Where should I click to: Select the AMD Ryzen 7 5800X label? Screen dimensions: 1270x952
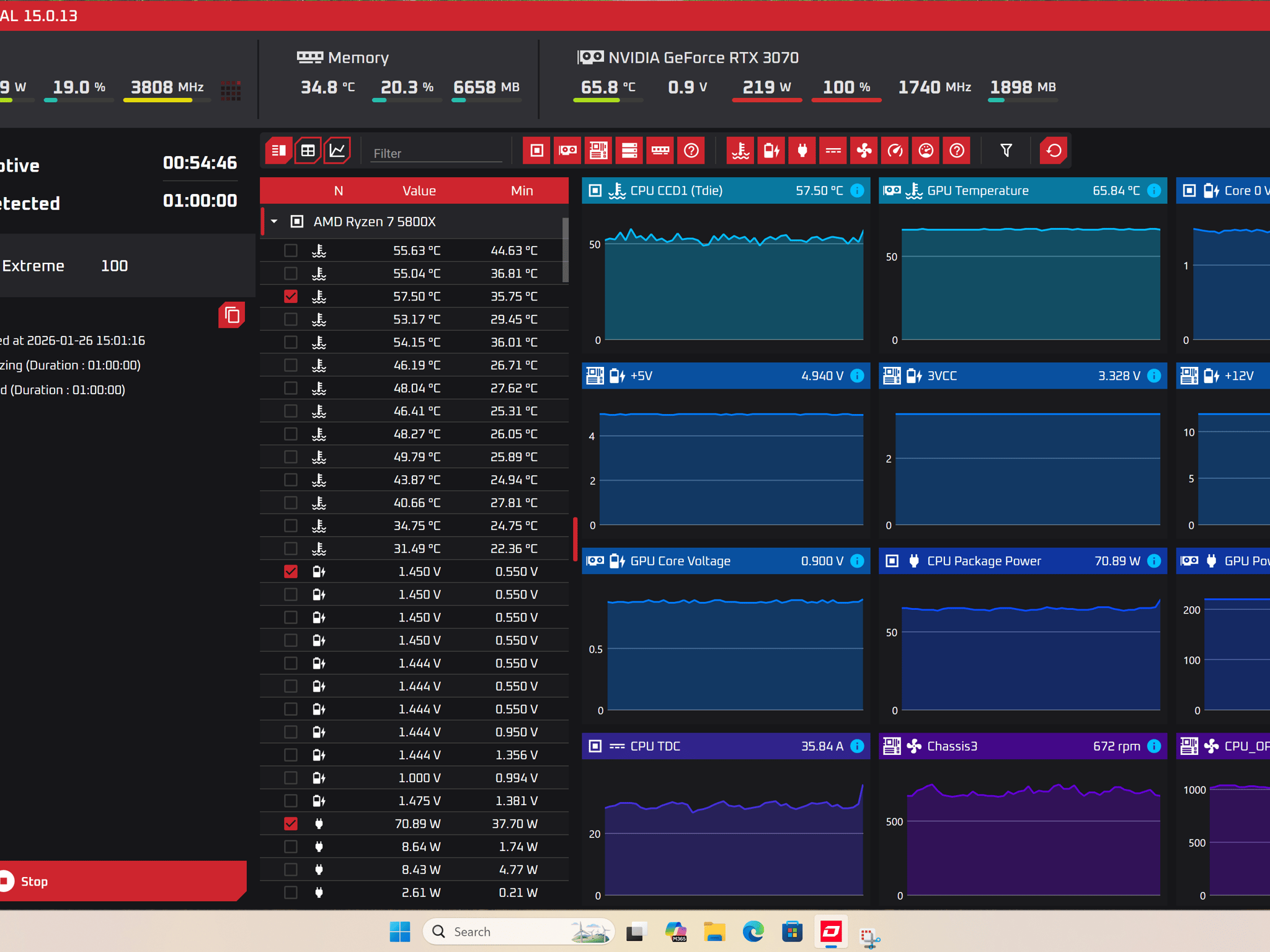375,221
